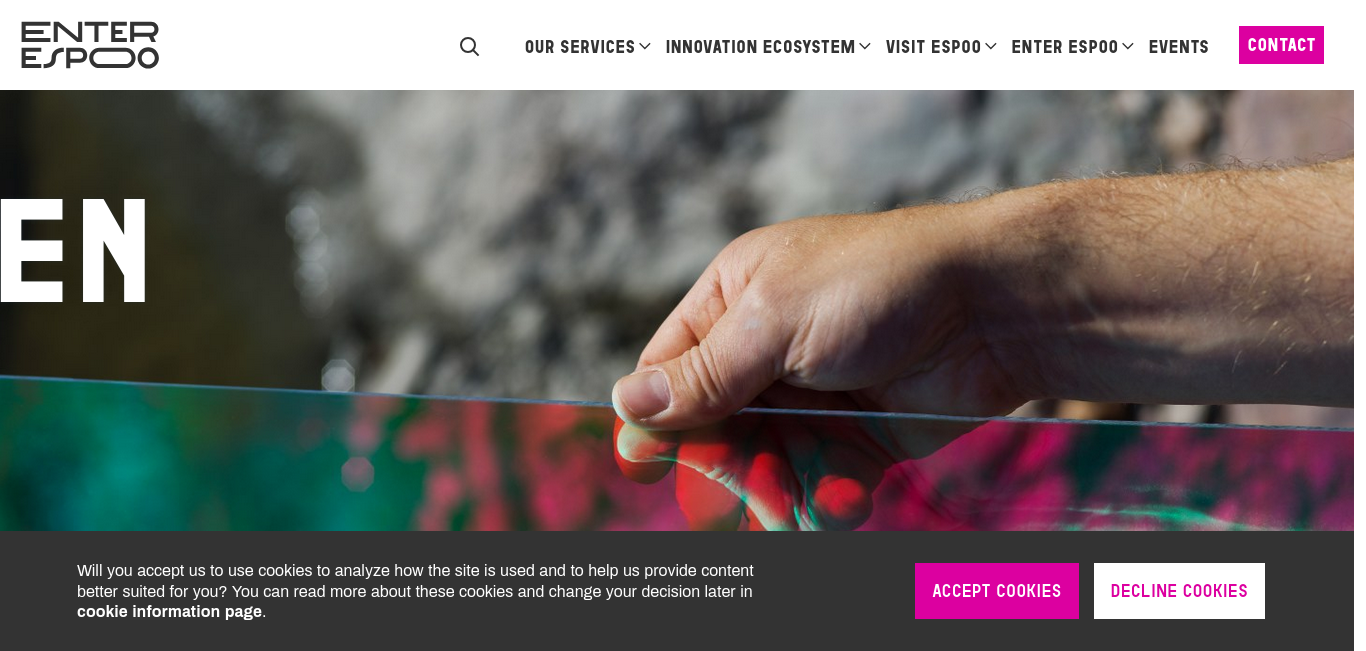The image size is (1366, 651).
Task: Expand the Innovation Ecosystem chevron
Action: pyautogui.click(x=865, y=47)
